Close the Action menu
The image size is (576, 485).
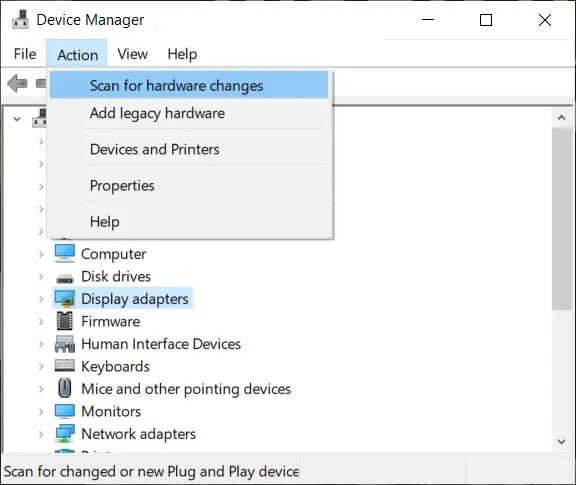click(77, 54)
